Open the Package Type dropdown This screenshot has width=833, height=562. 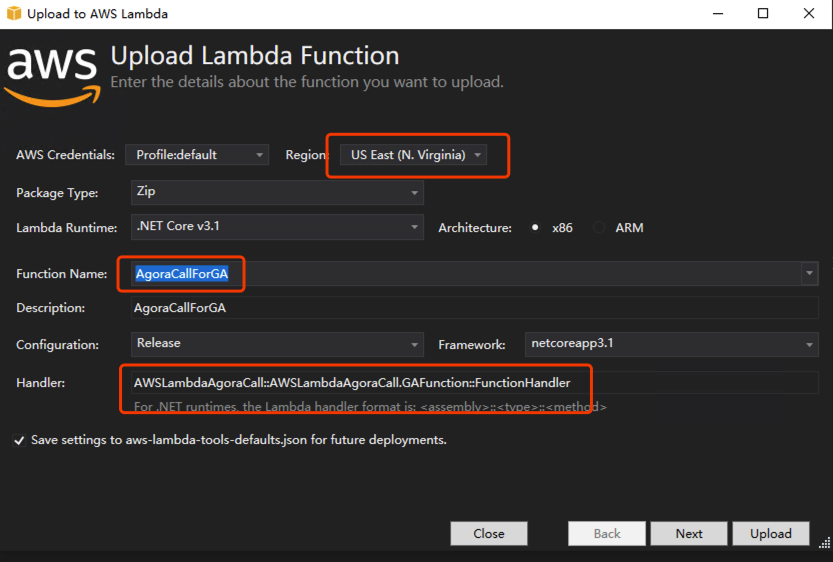[x=277, y=192]
